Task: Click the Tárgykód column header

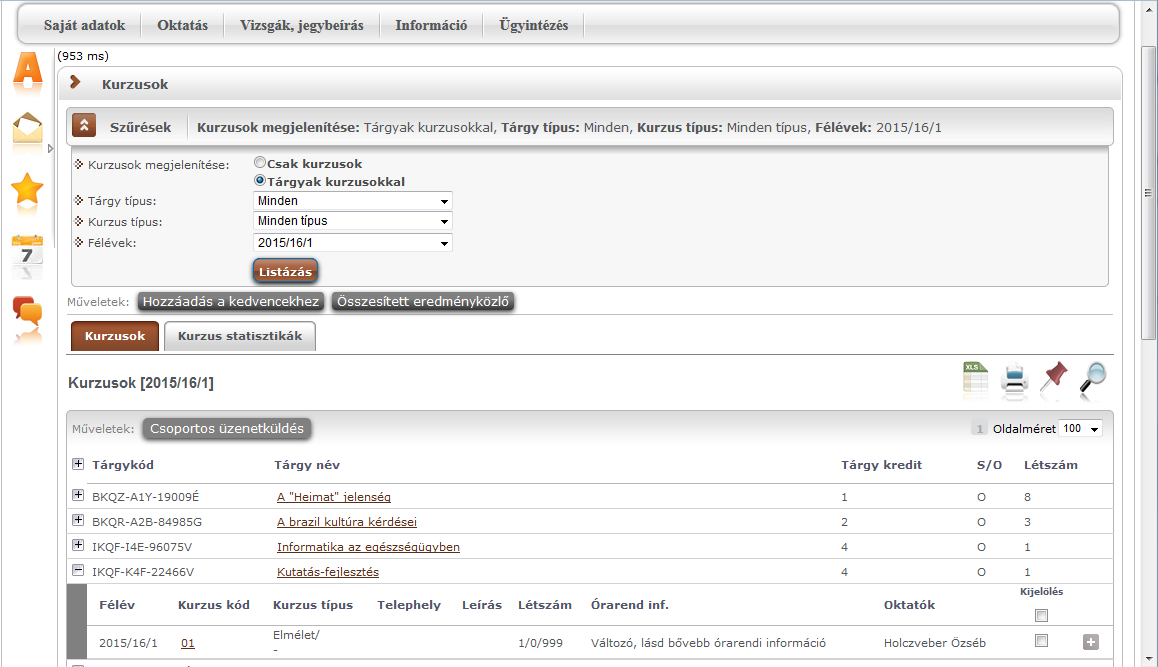Action: pyautogui.click(x=123, y=465)
